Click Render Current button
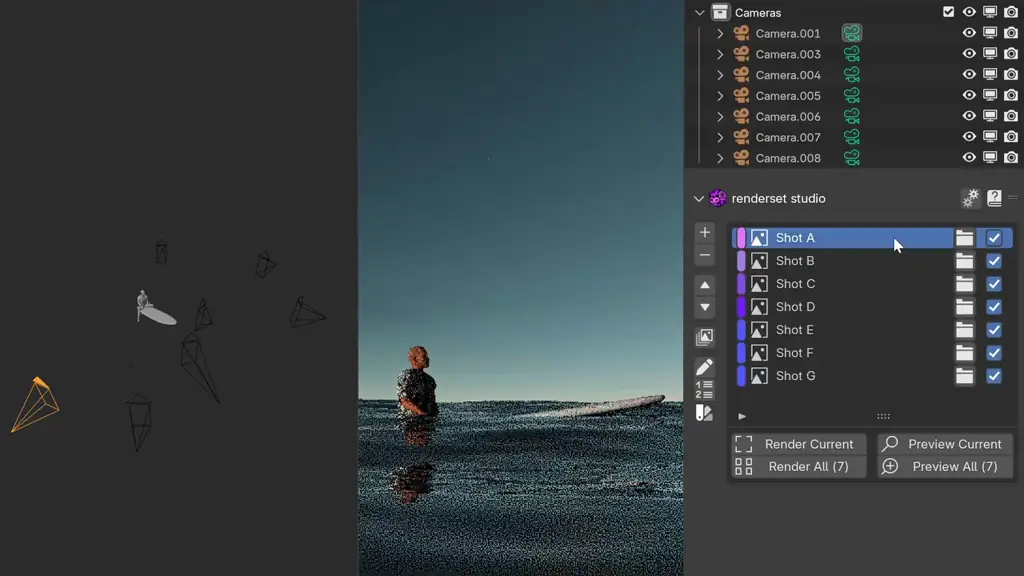1024x576 pixels. (x=799, y=444)
